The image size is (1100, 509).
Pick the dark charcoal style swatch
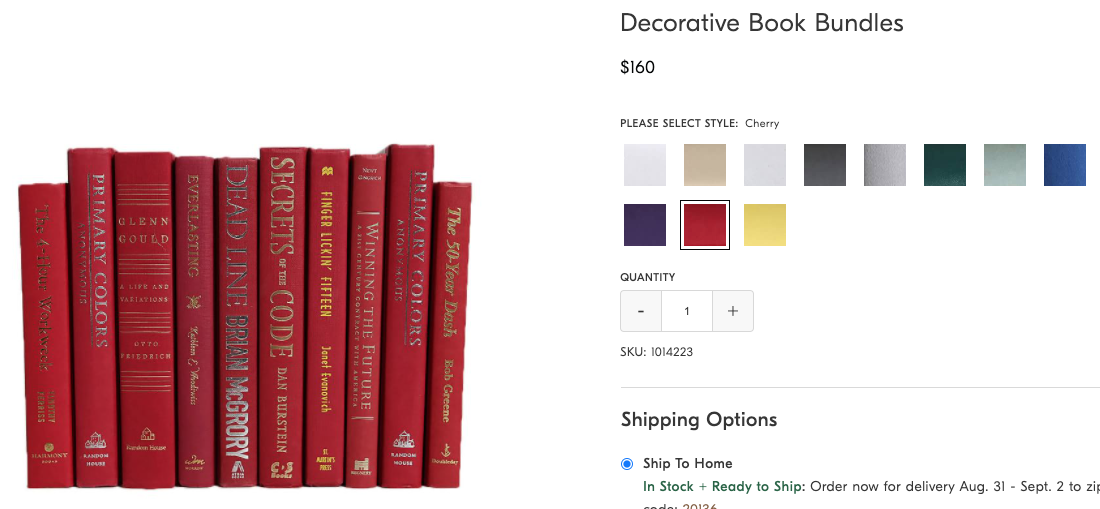tap(825, 165)
